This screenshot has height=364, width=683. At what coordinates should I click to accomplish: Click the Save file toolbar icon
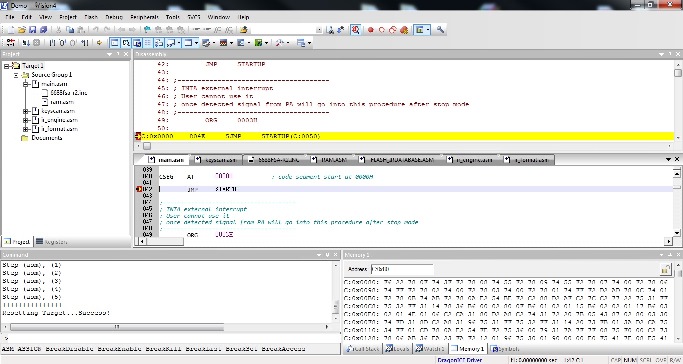click(32, 30)
